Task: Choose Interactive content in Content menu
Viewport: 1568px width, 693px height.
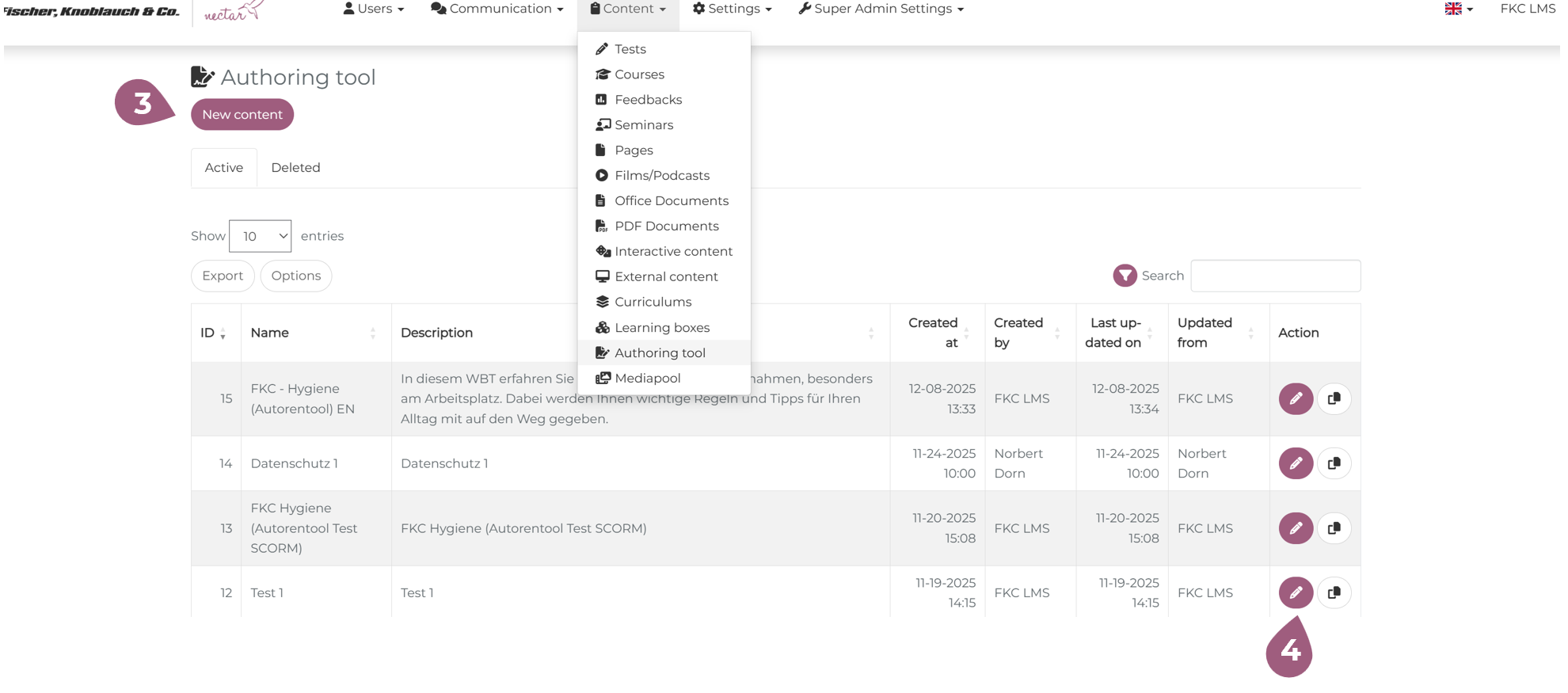Action: 673,252
